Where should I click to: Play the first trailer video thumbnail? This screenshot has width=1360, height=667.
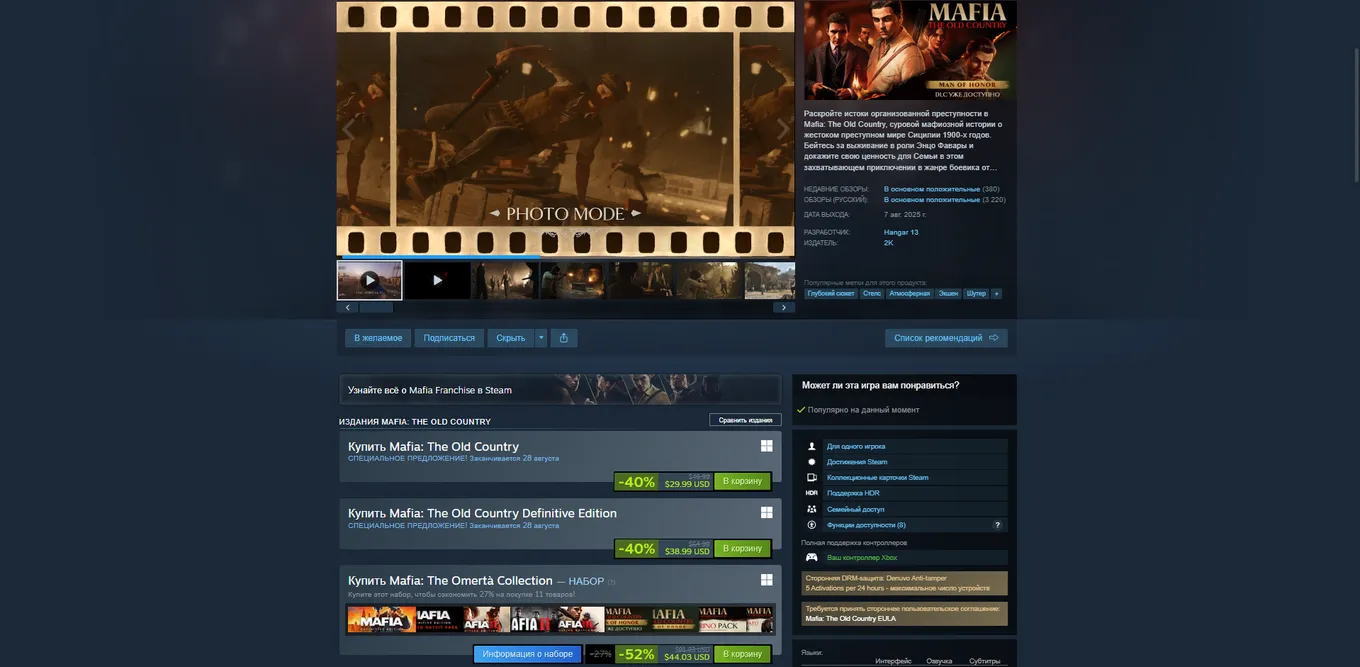(370, 280)
